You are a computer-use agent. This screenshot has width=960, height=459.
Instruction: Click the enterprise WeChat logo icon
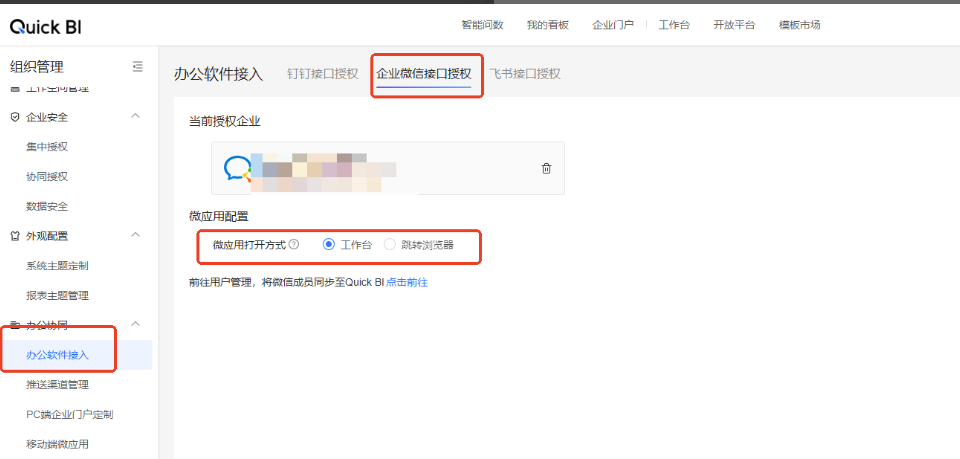(x=237, y=168)
